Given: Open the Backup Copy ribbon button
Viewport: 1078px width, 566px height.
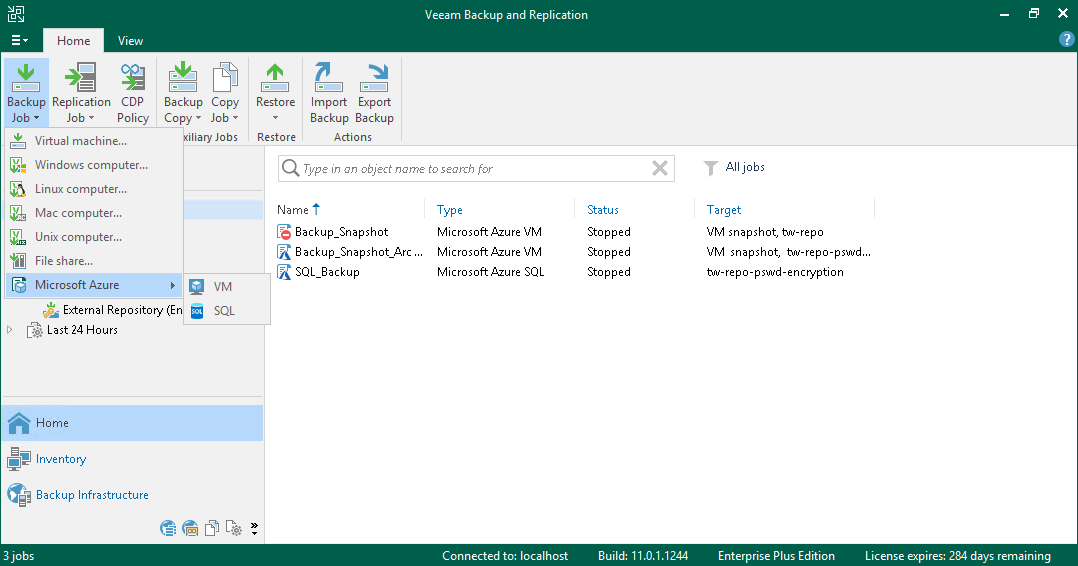Looking at the screenshot, I should pyautogui.click(x=183, y=93).
